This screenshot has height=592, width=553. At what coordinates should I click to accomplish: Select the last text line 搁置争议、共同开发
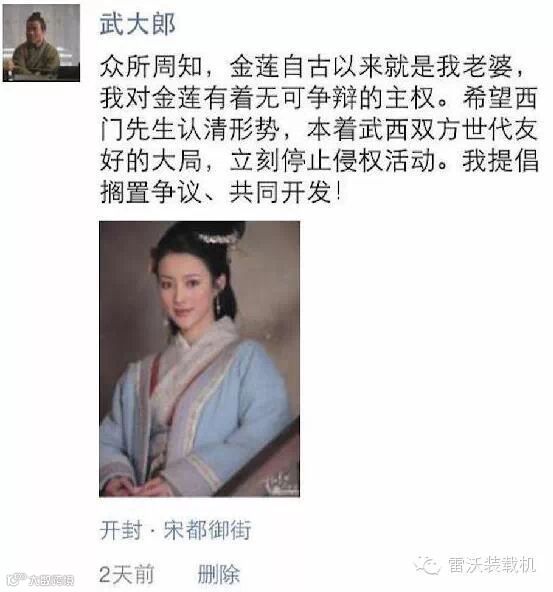coord(221,192)
